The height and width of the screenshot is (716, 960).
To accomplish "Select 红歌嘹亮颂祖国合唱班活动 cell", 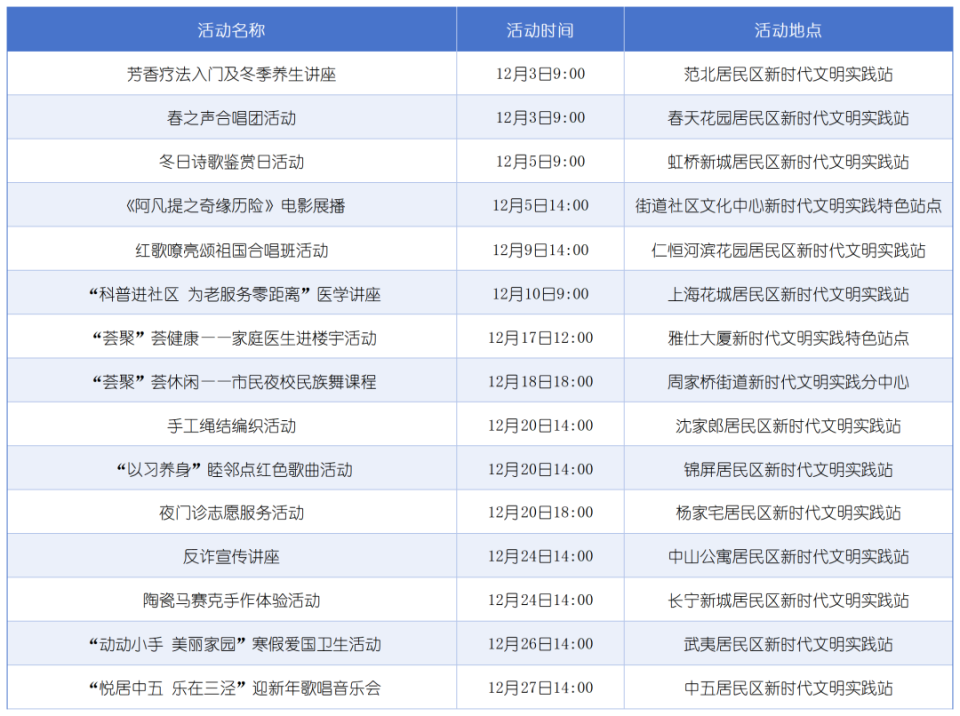I will 231,250.
